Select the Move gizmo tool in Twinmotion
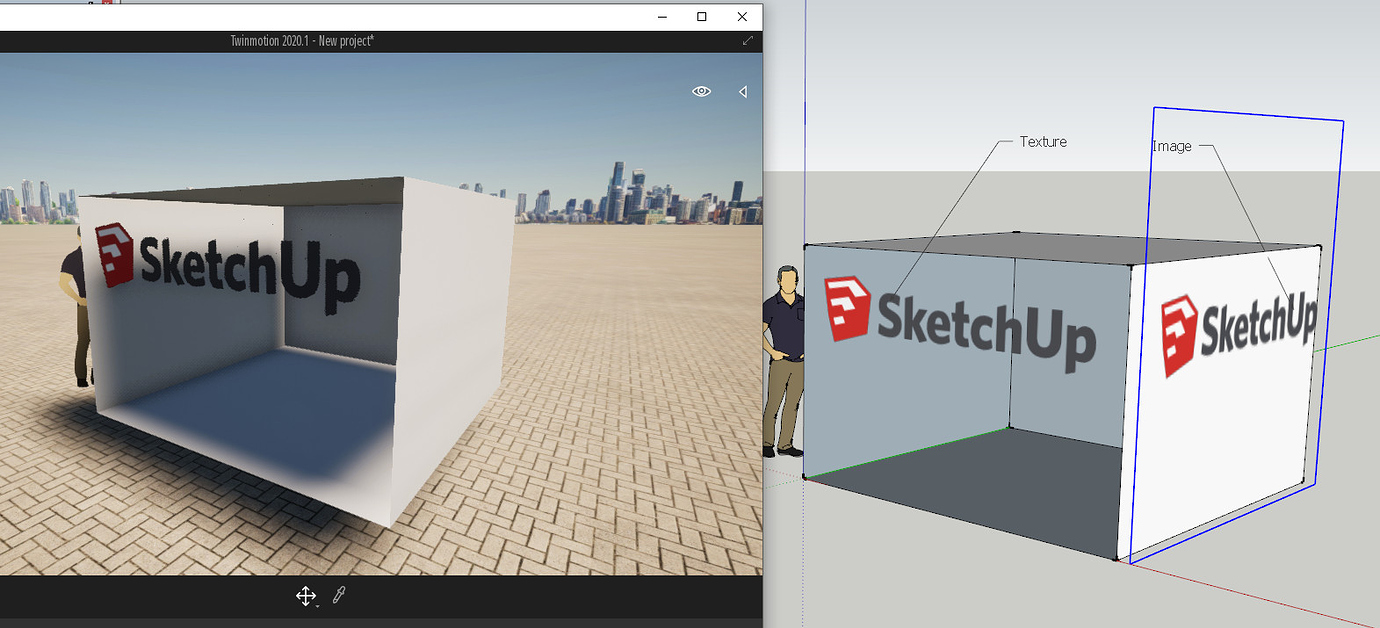This screenshot has height=628, width=1380. (x=307, y=595)
